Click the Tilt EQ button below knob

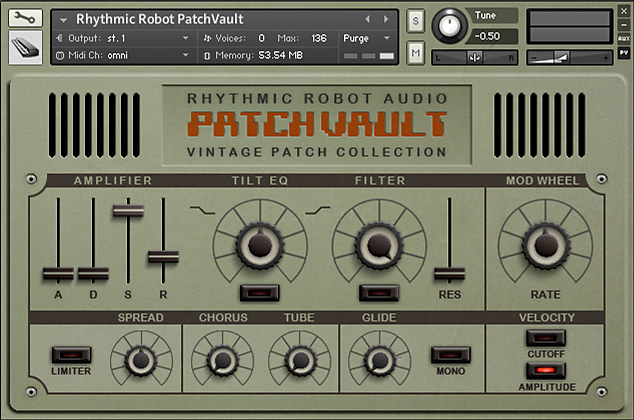coord(260,293)
